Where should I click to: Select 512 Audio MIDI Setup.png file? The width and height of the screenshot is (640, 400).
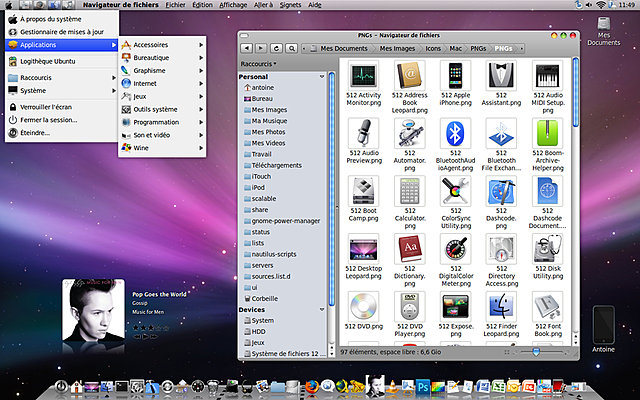(547, 76)
